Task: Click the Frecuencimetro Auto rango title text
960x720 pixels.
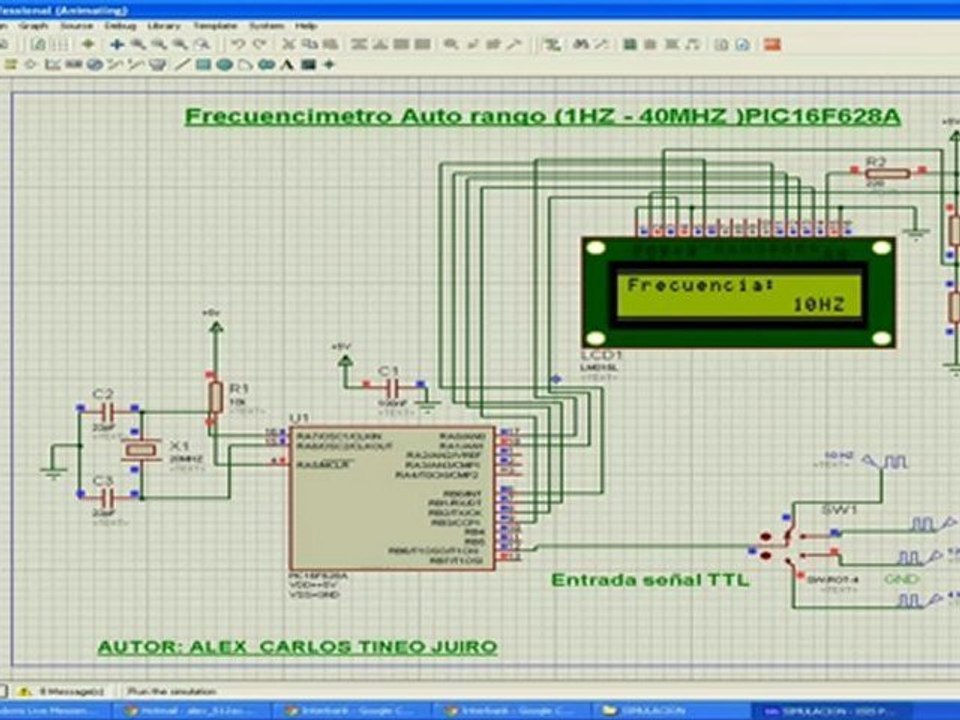Action: 542,116
